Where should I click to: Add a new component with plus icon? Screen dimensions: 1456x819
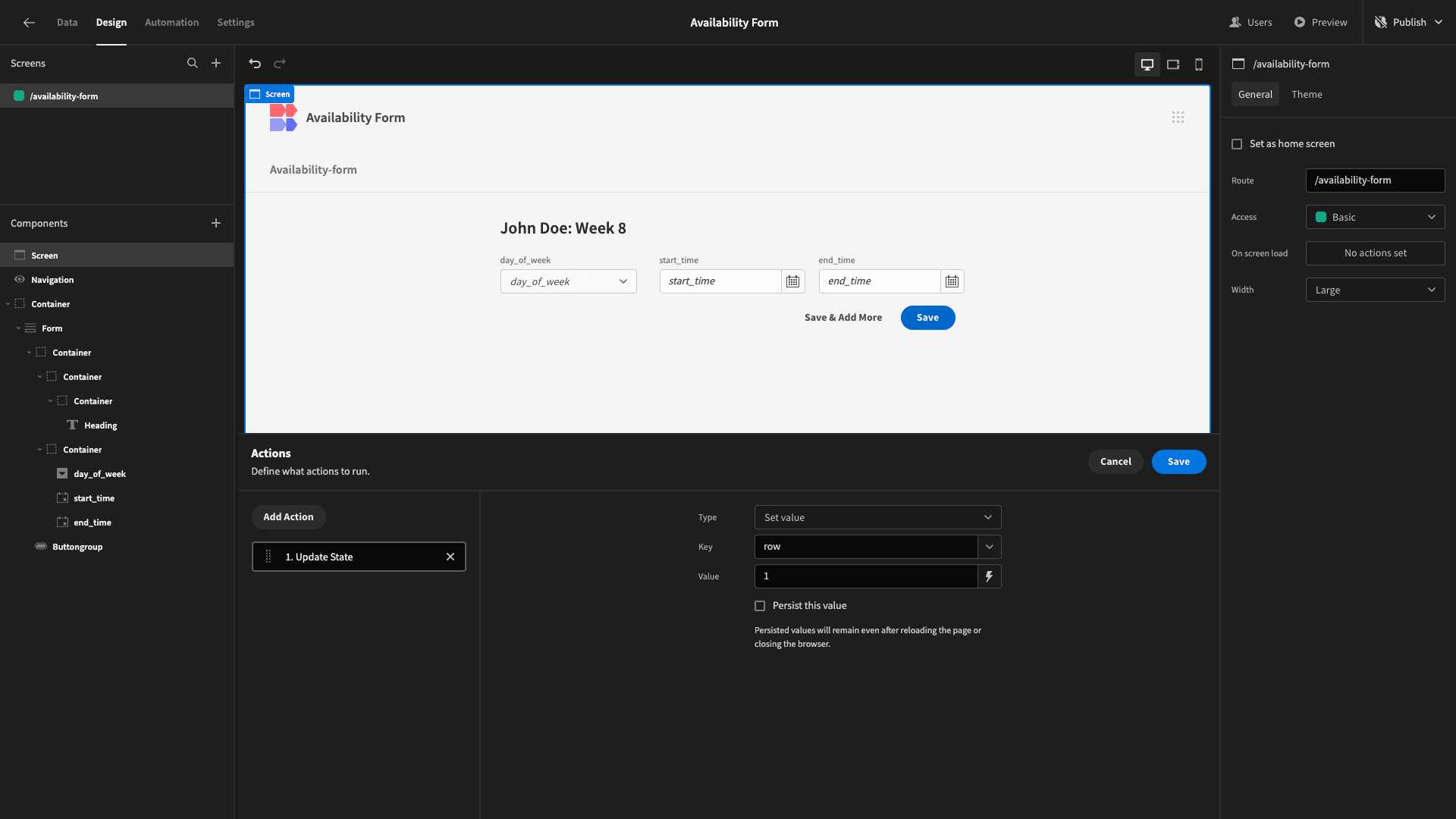point(216,223)
